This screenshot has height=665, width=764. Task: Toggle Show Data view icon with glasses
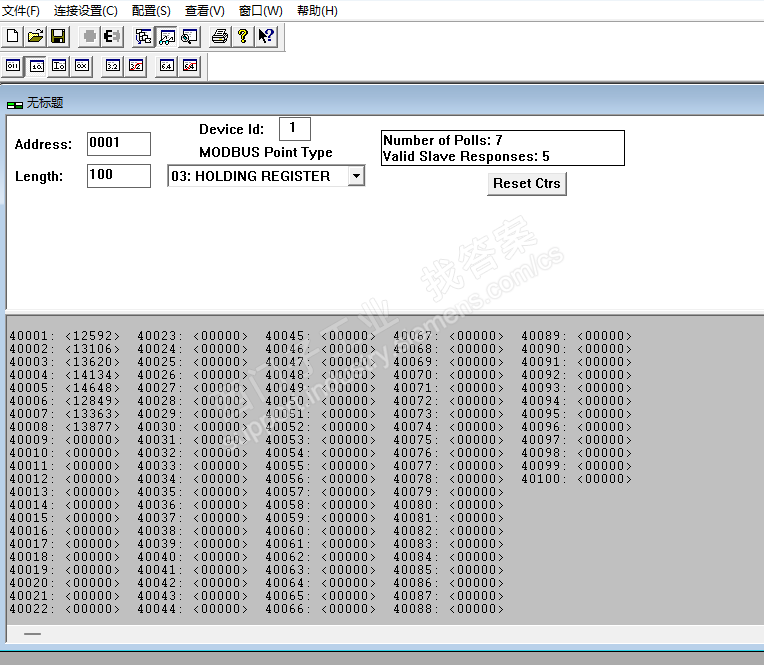click(x=167, y=37)
